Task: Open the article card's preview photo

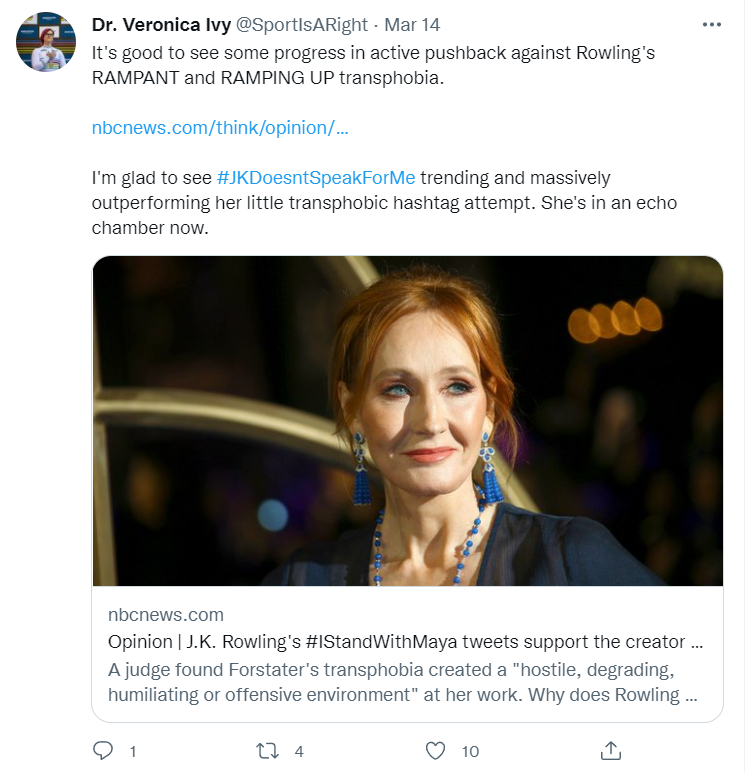Action: click(408, 421)
